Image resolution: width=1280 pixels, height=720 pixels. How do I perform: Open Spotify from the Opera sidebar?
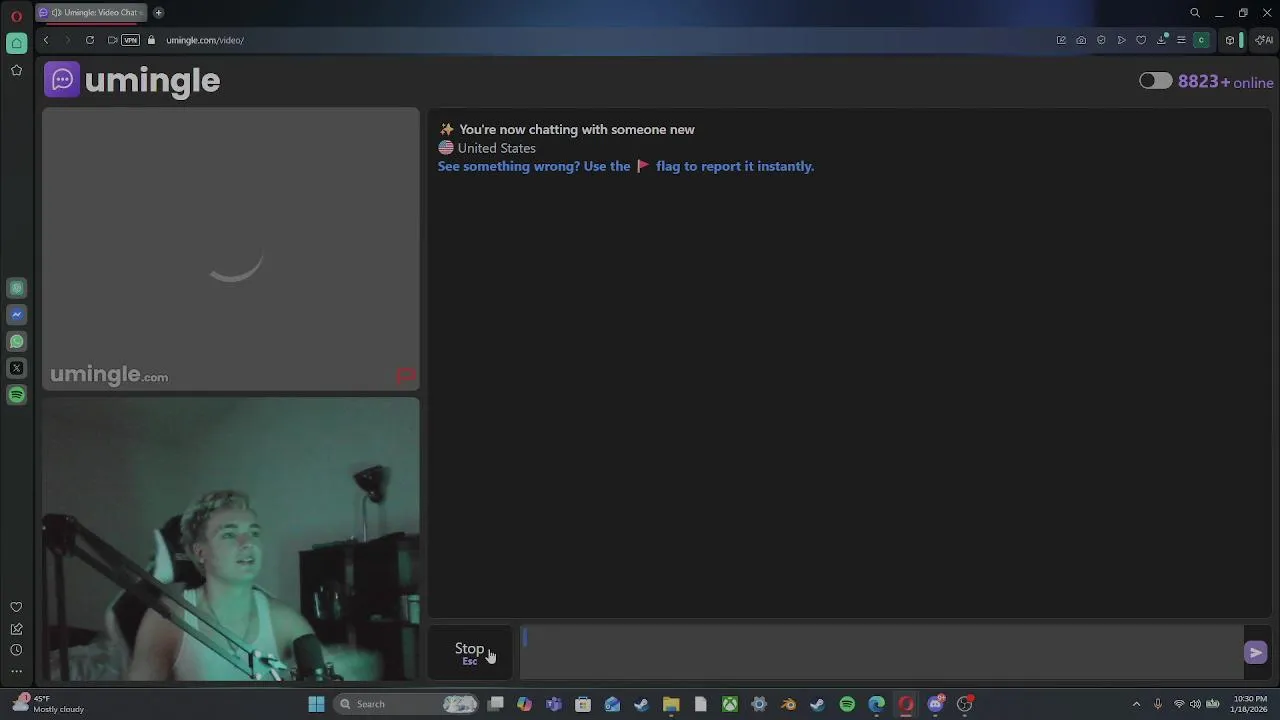[x=16, y=395]
